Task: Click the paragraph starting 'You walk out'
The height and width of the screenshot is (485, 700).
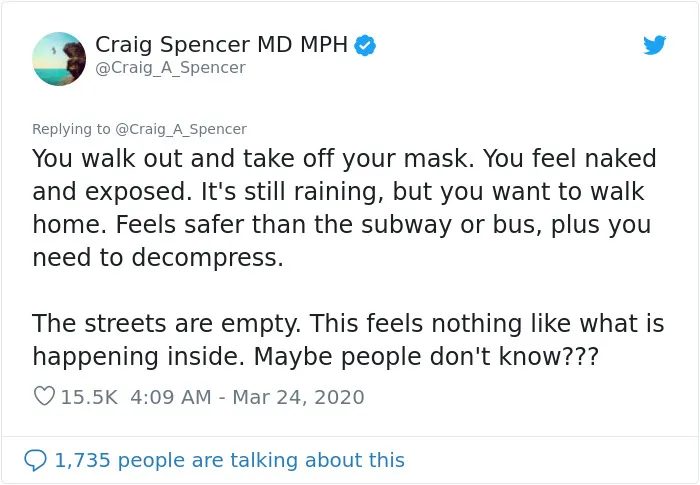Action: point(344,208)
